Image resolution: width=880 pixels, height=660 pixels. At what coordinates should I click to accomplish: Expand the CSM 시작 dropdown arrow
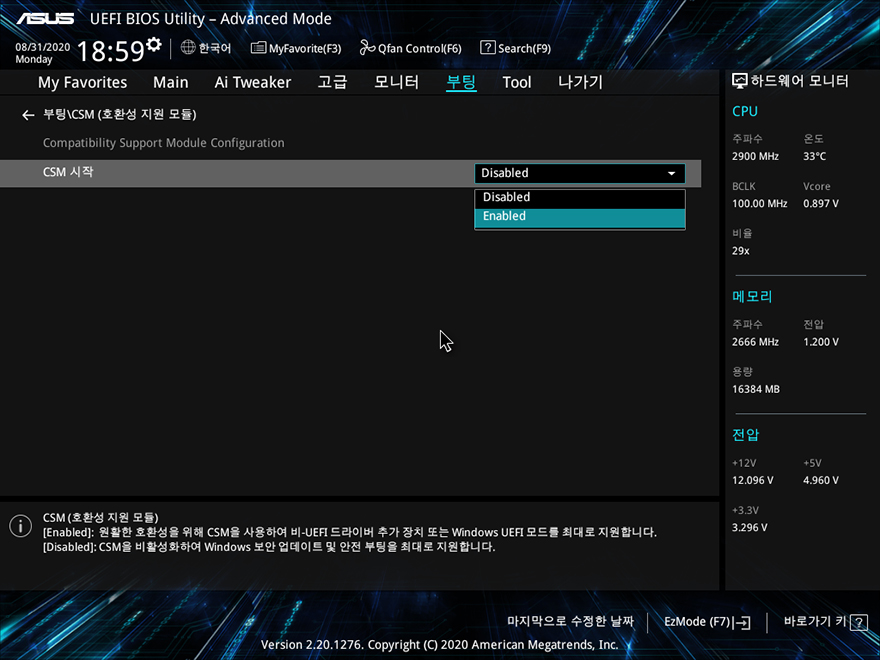pyautogui.click(x=671, y=173)
